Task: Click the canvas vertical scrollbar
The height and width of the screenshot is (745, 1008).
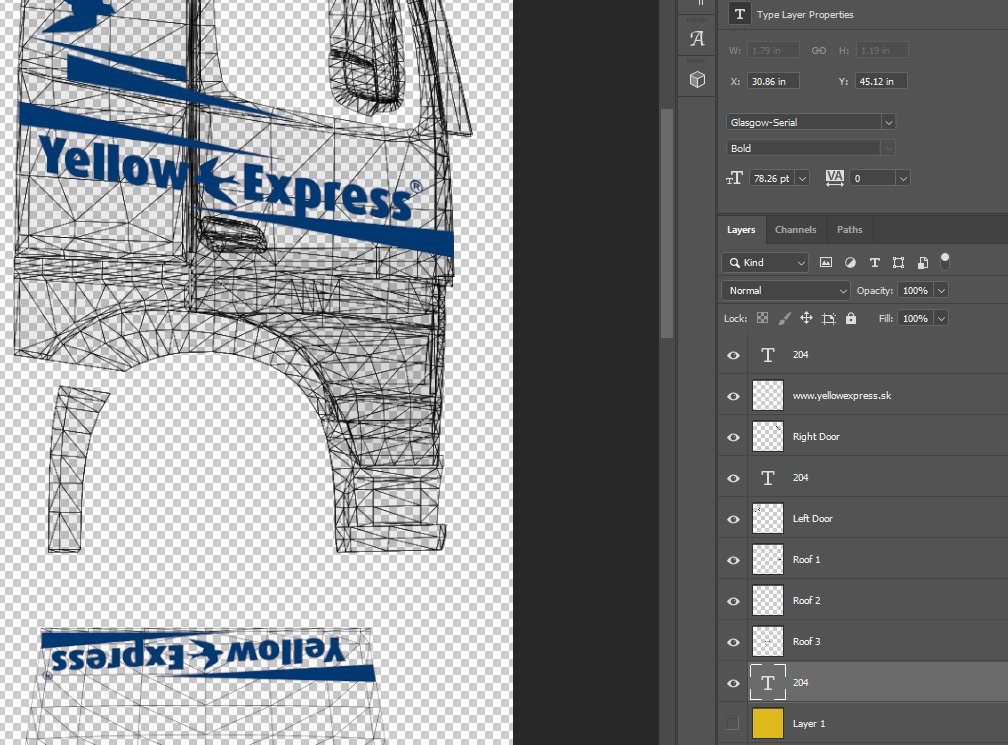Action: pos(667,223)
